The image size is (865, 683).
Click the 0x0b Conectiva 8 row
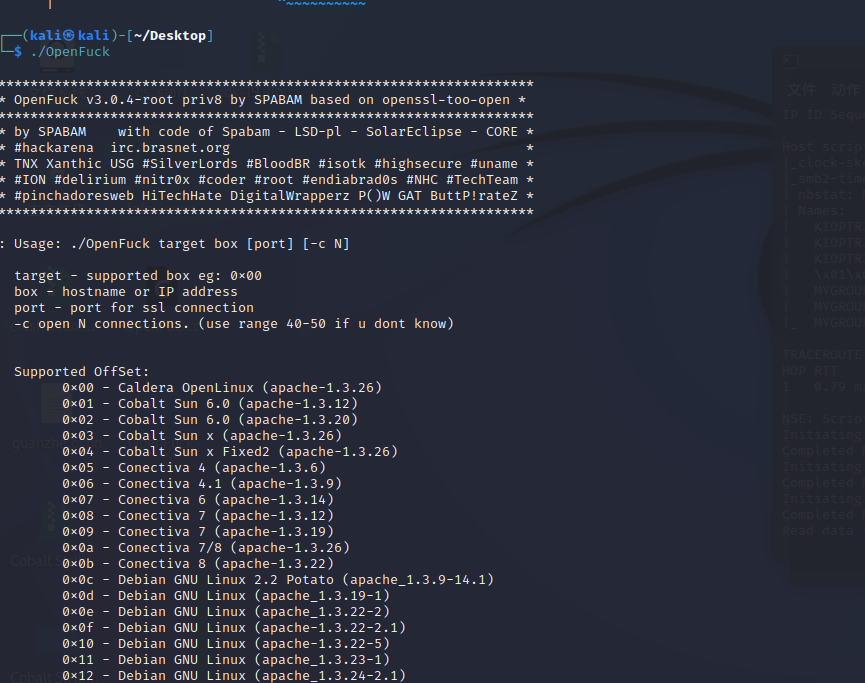[x=198, y=564]
